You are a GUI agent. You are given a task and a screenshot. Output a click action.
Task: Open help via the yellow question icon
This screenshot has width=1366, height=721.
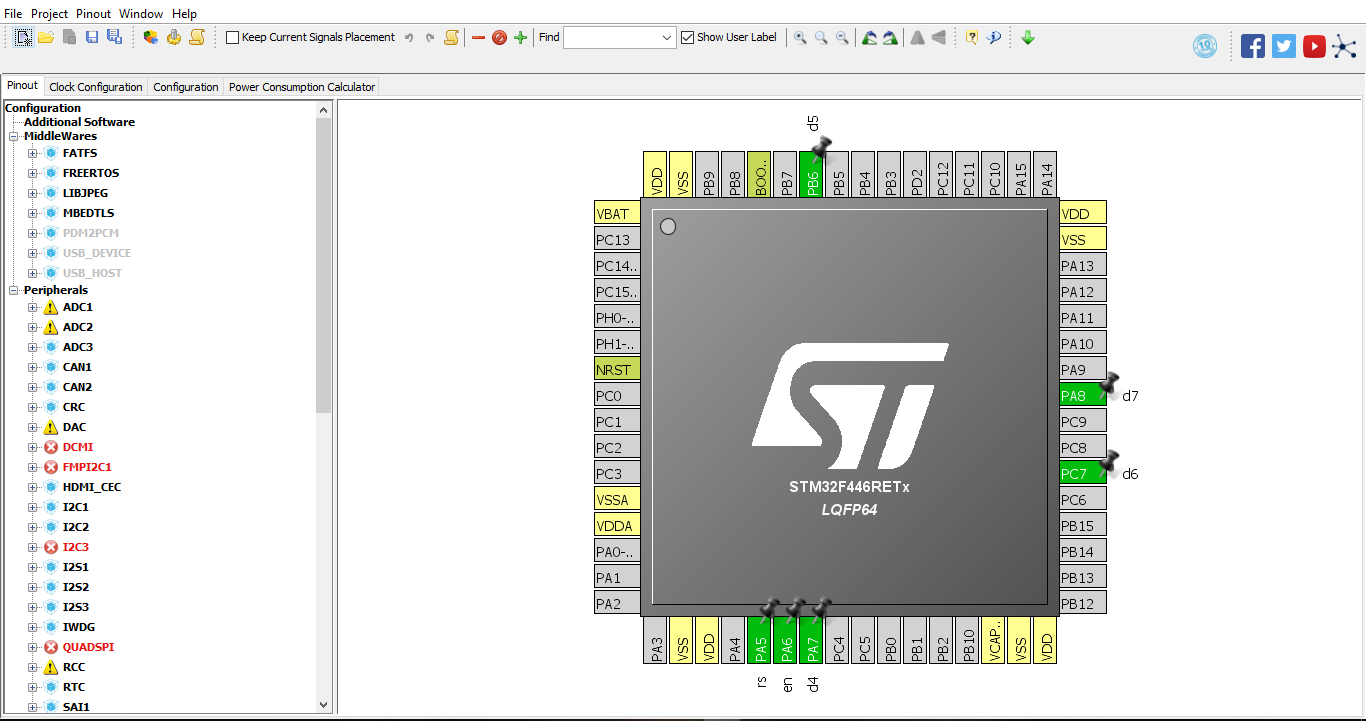(x=971, y=37)
